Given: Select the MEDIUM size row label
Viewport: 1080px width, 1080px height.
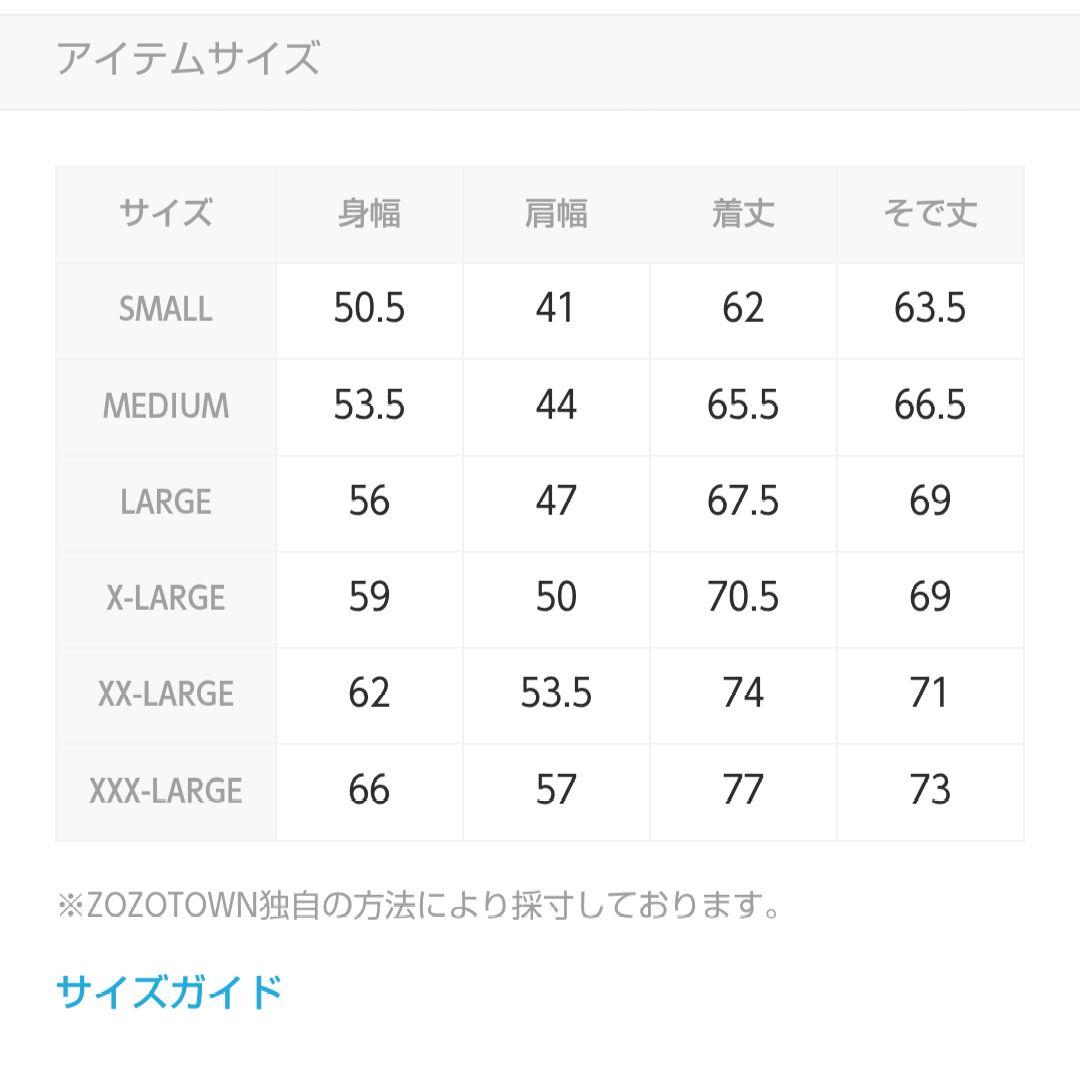Looking at the screenshot, I should point(165,406).
